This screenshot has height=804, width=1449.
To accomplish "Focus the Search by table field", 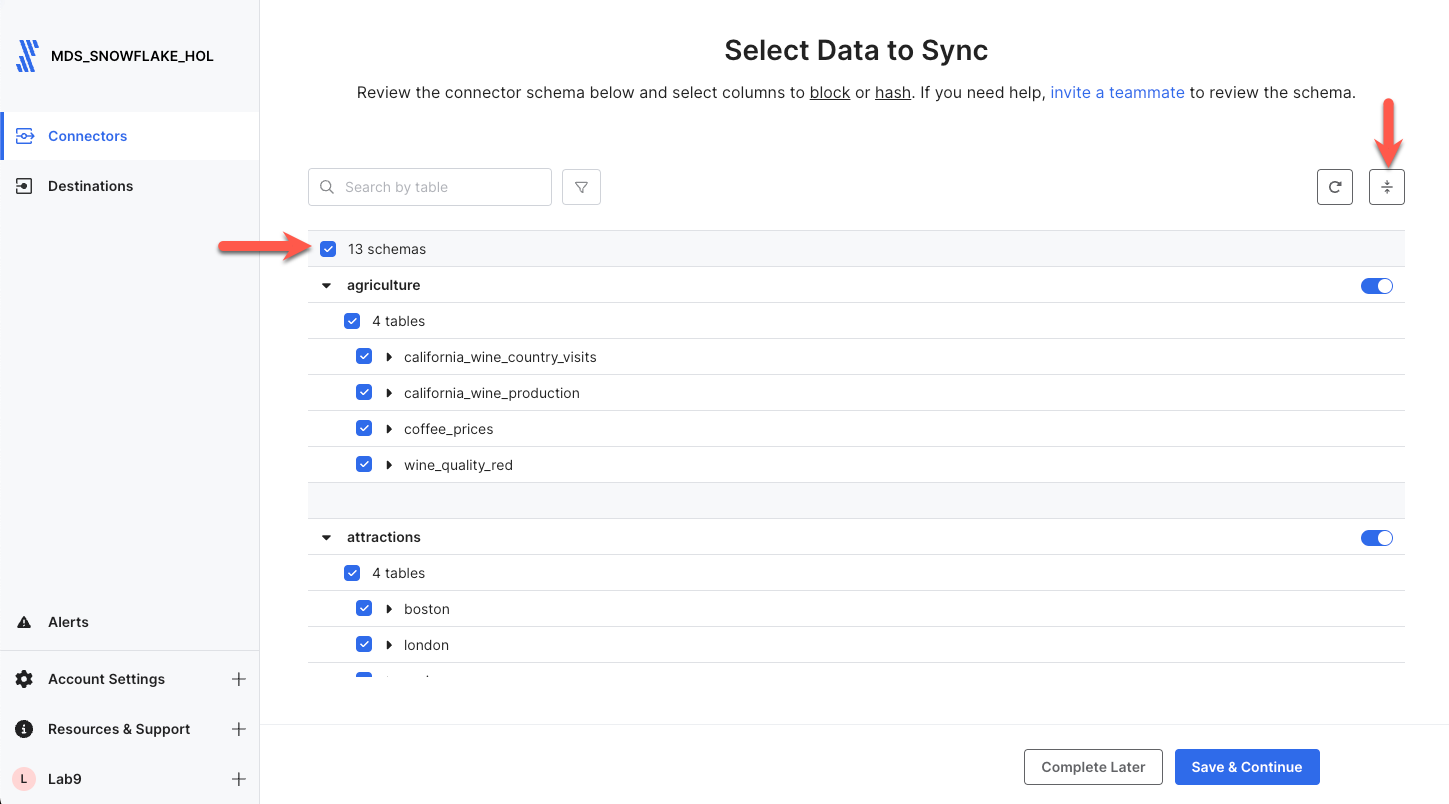I will 440,187.
